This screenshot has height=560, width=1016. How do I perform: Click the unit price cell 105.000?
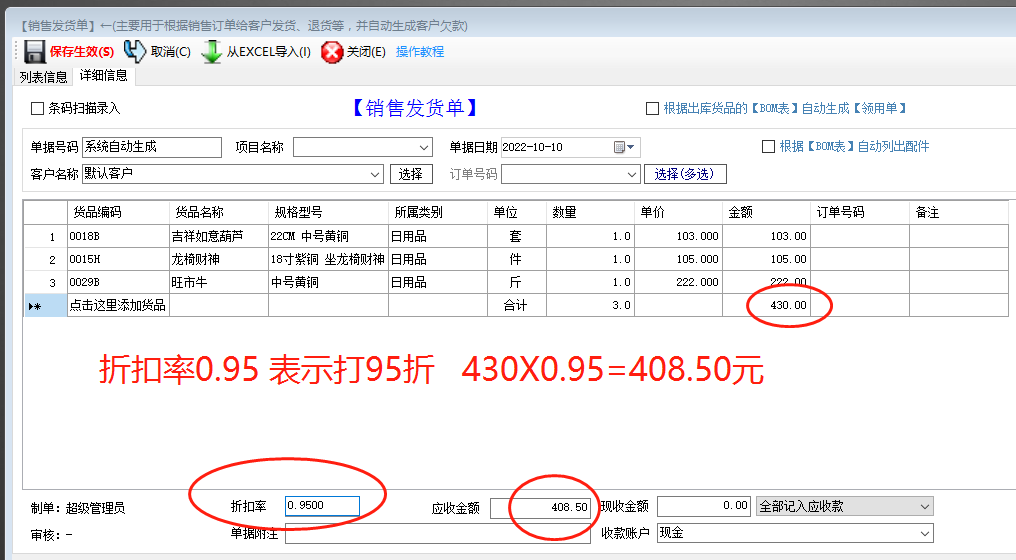(678, 259)
